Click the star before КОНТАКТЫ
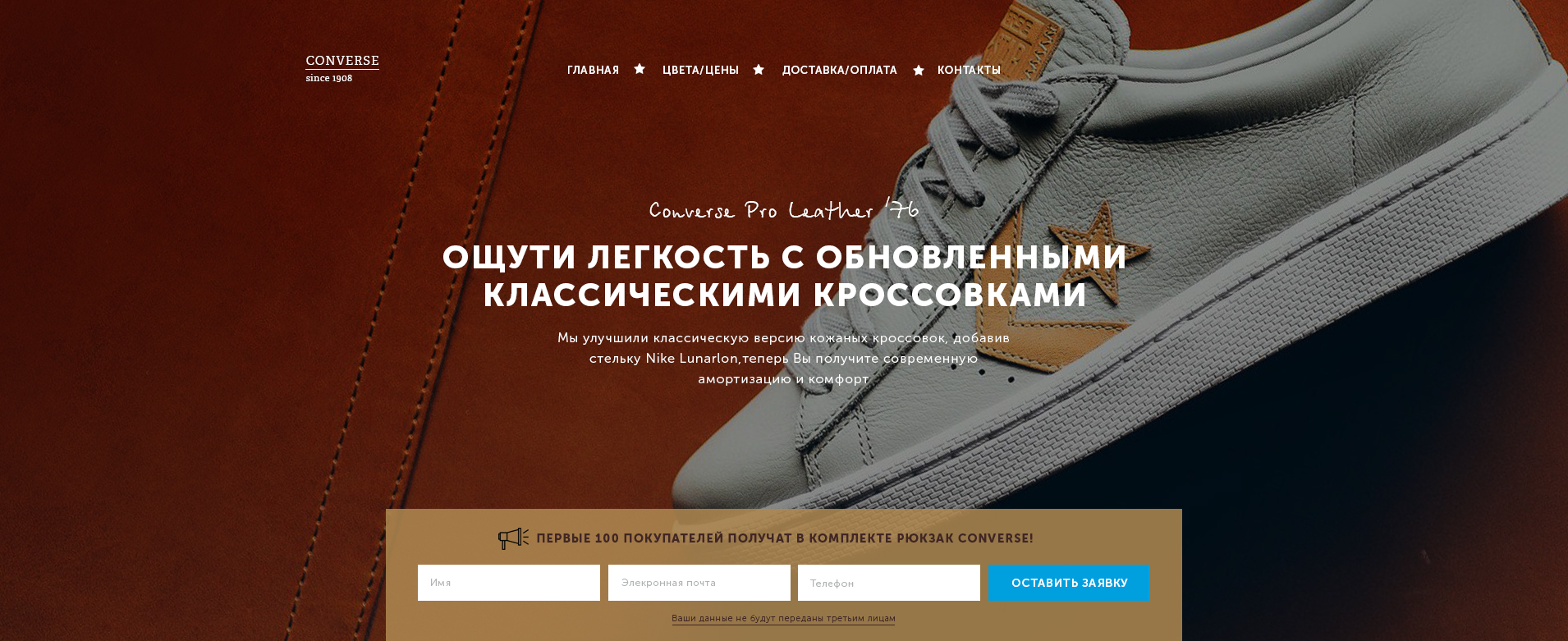The width and height of the screenshot is (1568, 641). click(919, 71)
